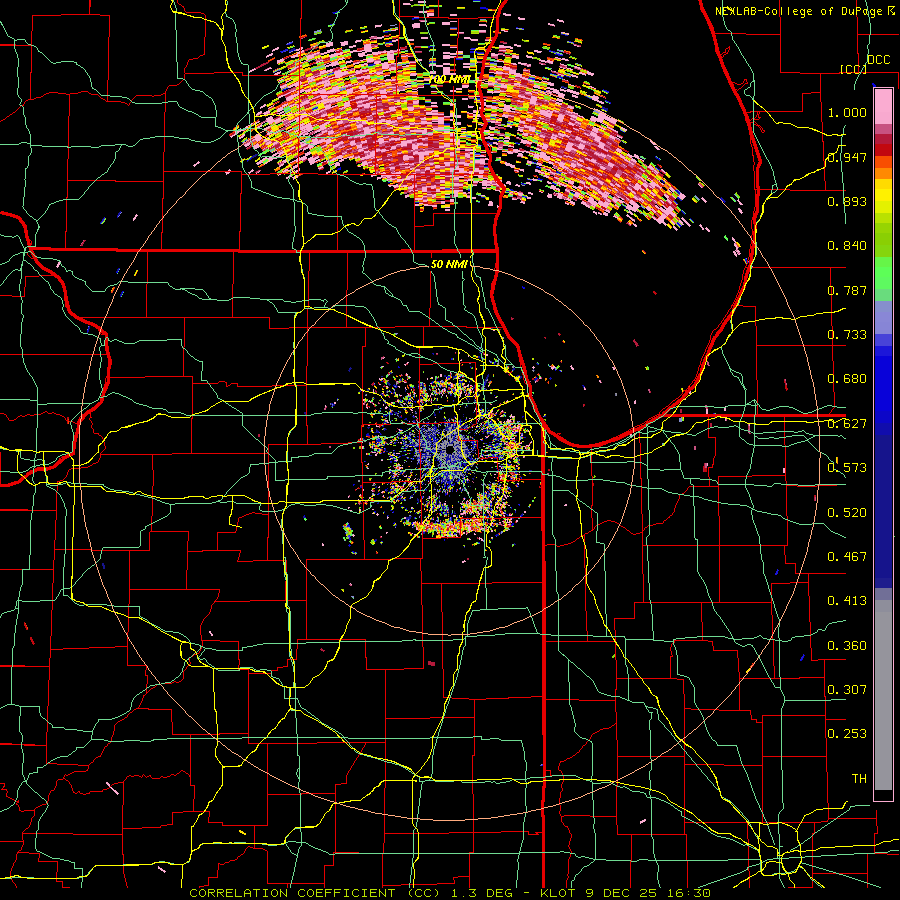Image resolution: width=900 pixels, height=900 pixels.
Task: Click the 0.733 scale value
Action: 847,335
